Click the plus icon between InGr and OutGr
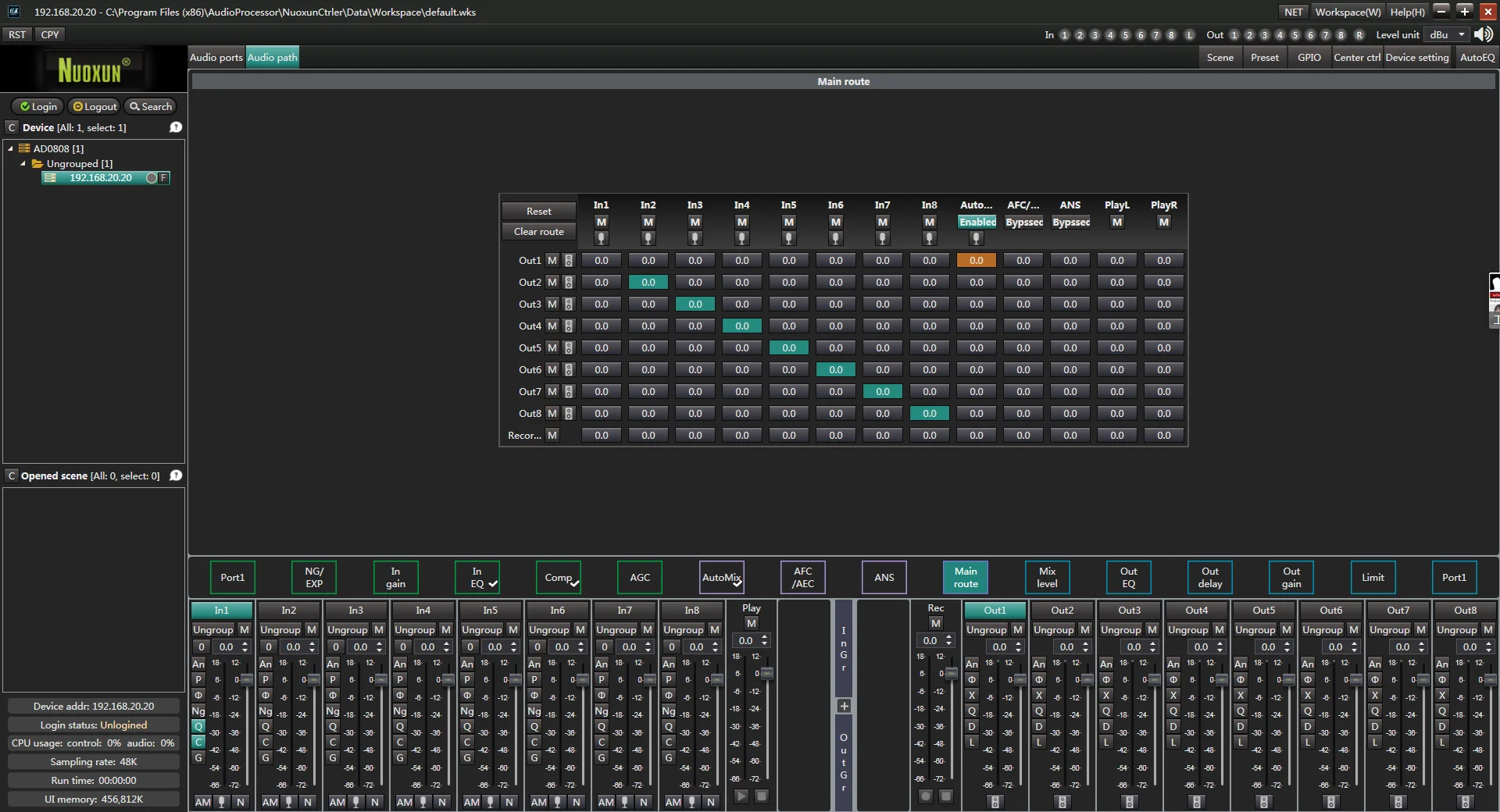Screen dimensions: 1500x812 [x=844, y=706]
